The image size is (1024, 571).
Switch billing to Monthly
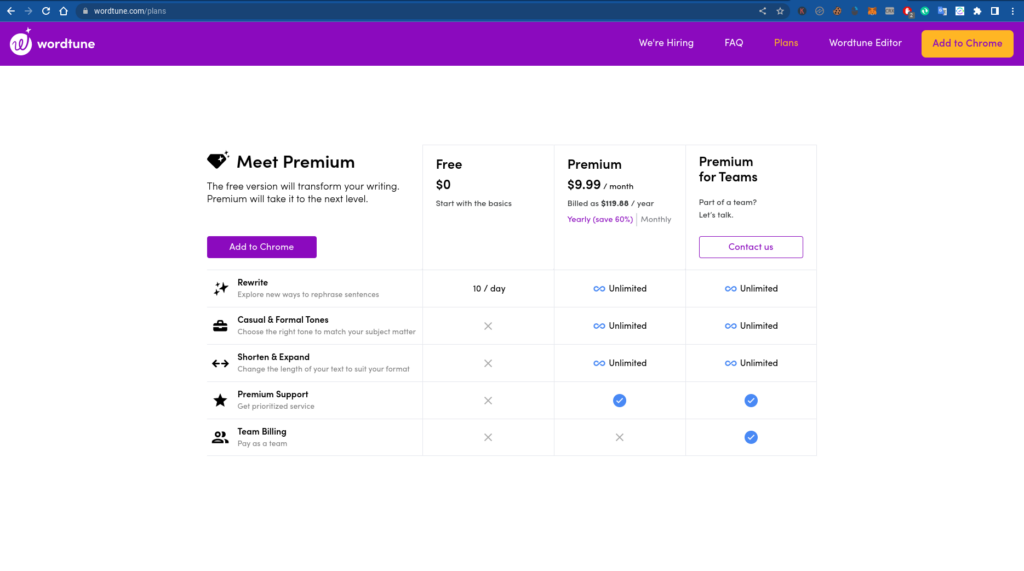pos(656,220)
